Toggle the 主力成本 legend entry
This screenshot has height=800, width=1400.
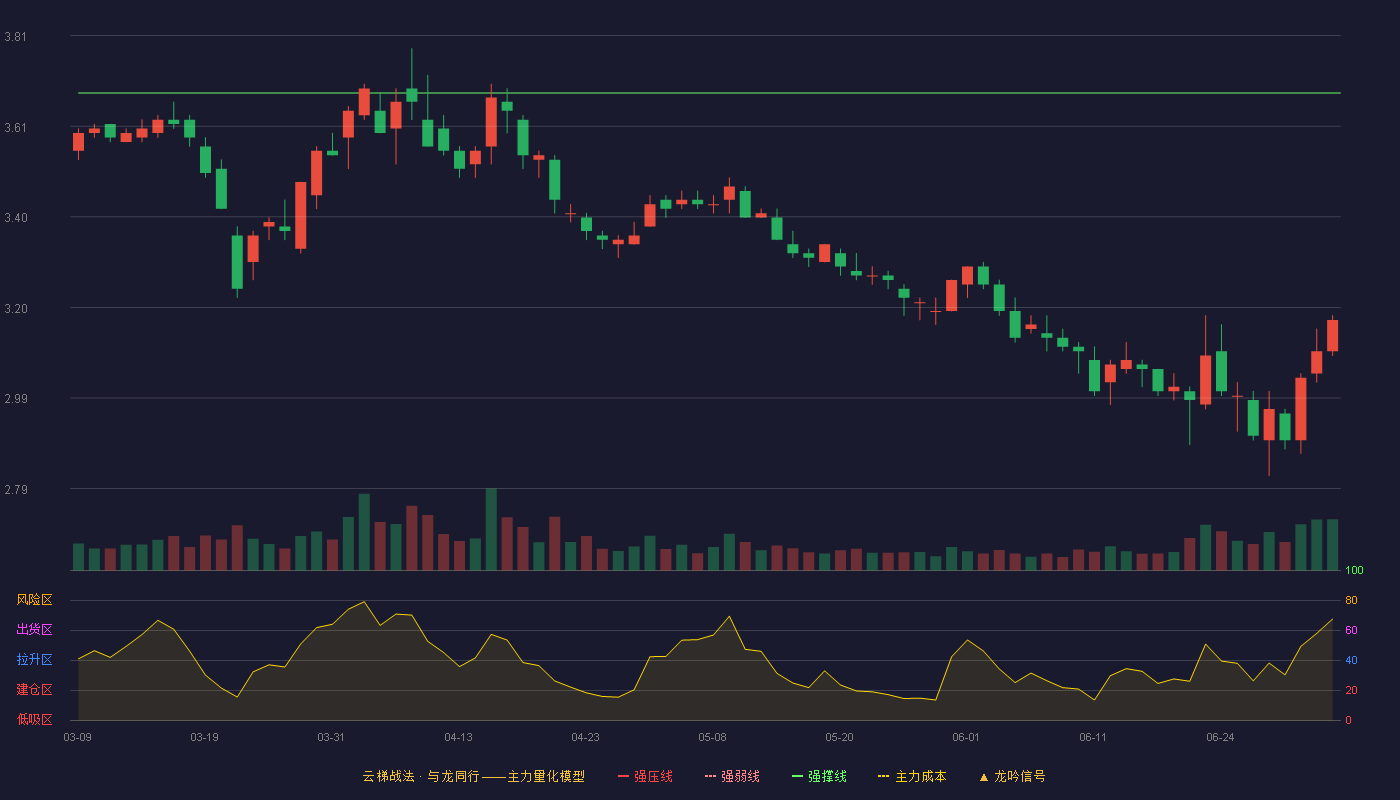(x=912, y=776)
